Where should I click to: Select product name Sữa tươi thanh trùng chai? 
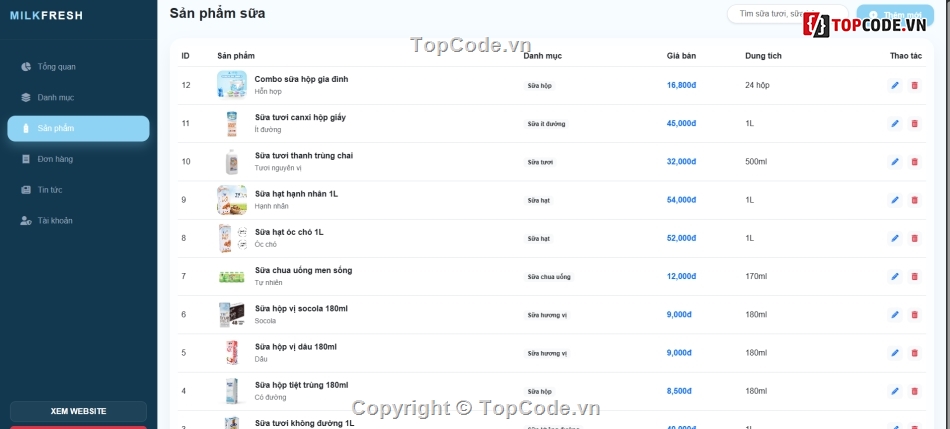click(304, 156)
